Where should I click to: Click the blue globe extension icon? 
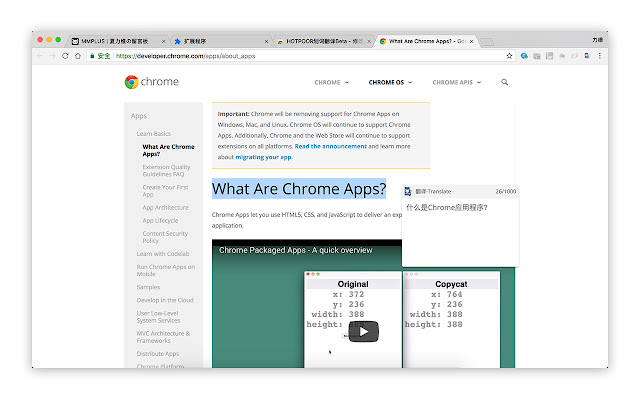point(524,56)
